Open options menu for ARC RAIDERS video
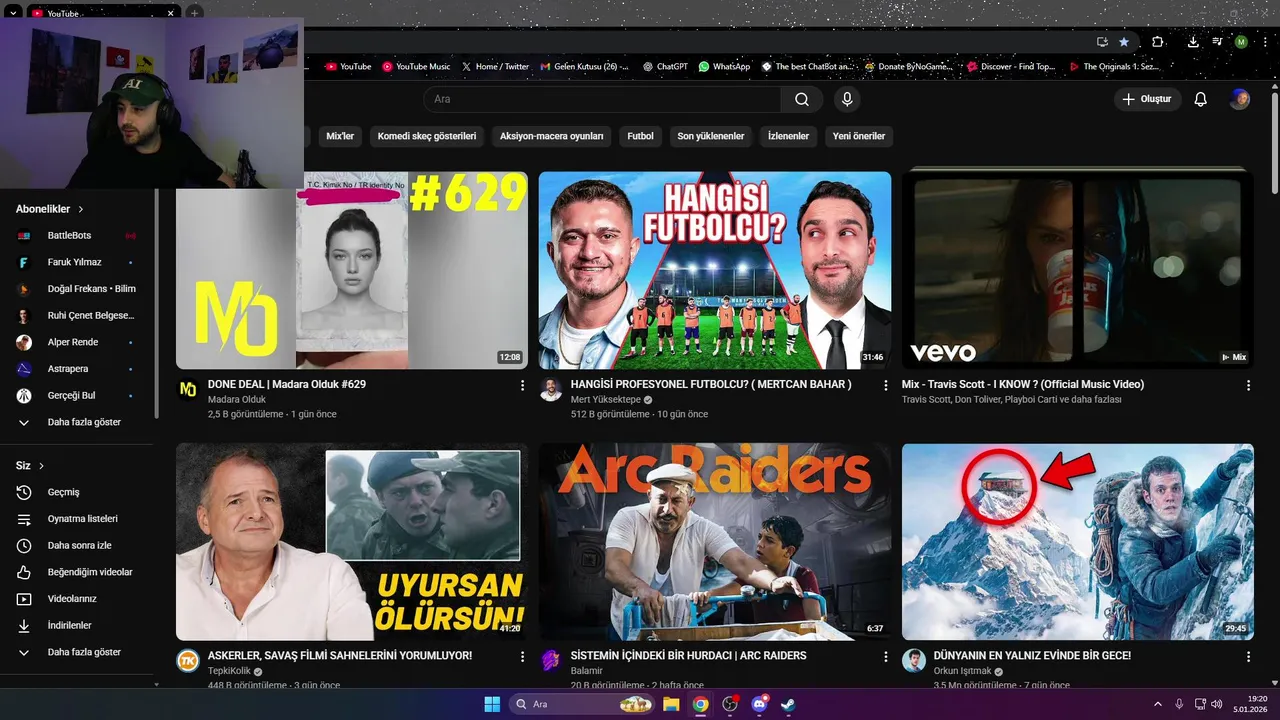 click(x=885, y=657)
